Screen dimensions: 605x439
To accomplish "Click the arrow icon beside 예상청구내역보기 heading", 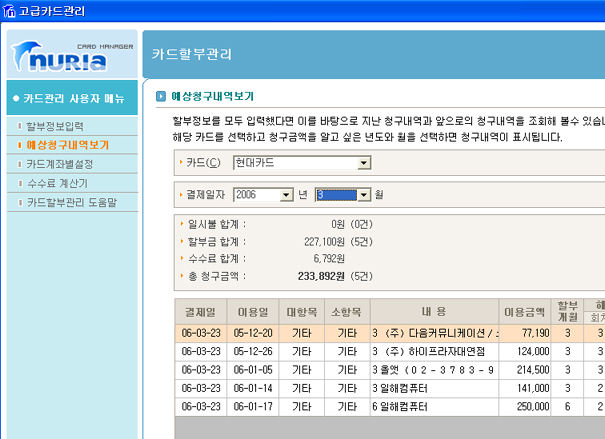I will tap(161, 97).
